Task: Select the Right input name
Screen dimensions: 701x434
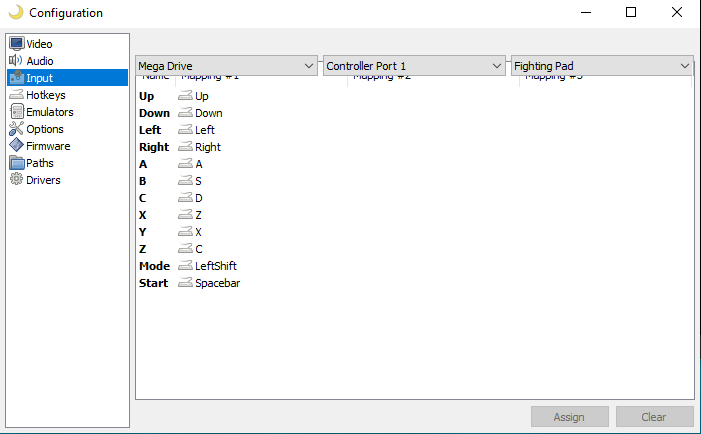Action: click(154, 147)
